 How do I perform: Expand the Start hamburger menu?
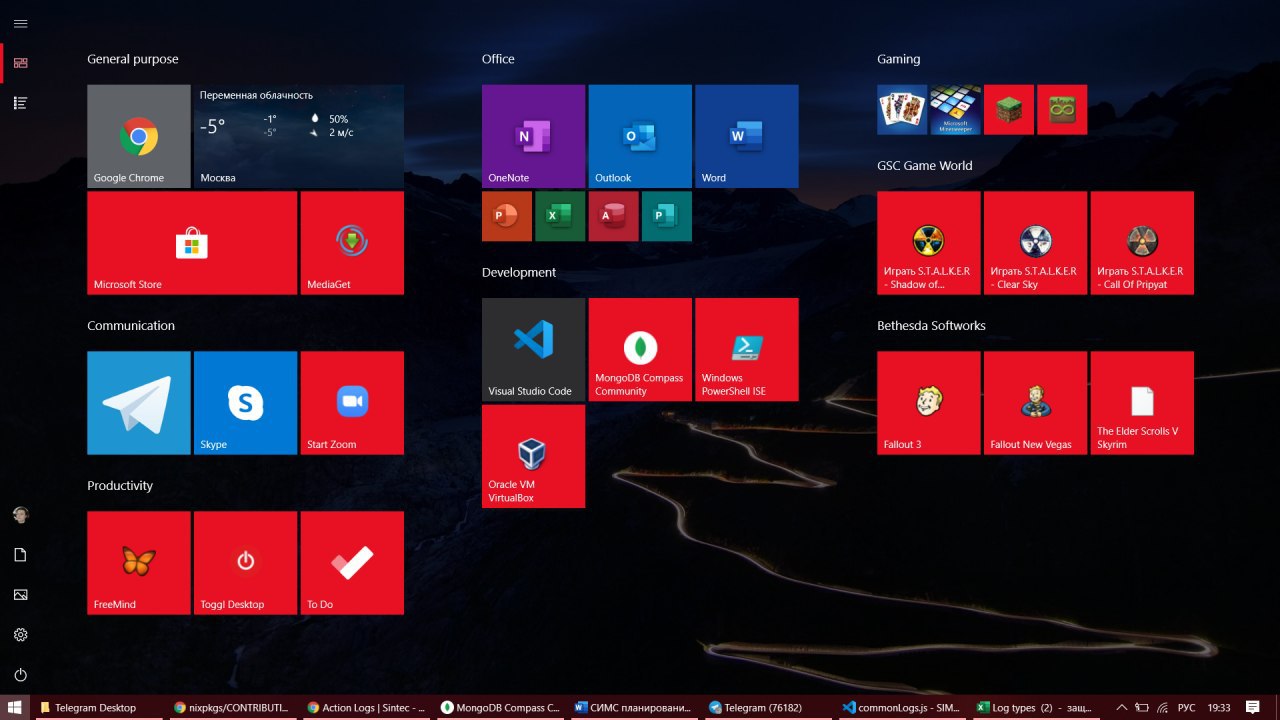point(20,23)
